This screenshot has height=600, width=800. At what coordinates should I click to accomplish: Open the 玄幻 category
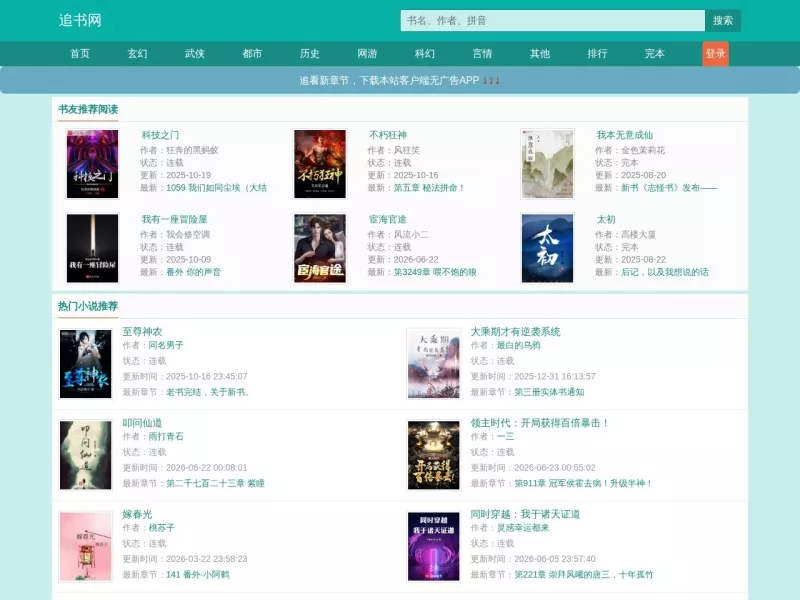(x=137, y=54)
